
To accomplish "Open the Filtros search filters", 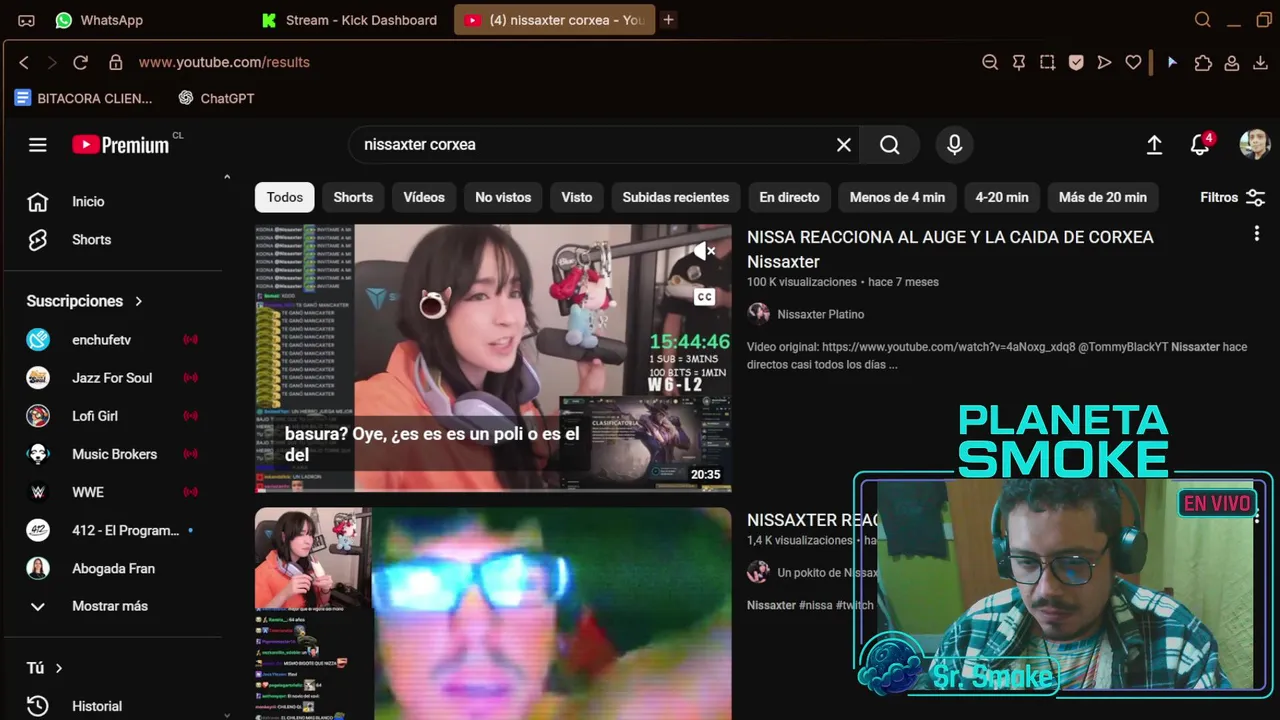I will (1232, 197).
